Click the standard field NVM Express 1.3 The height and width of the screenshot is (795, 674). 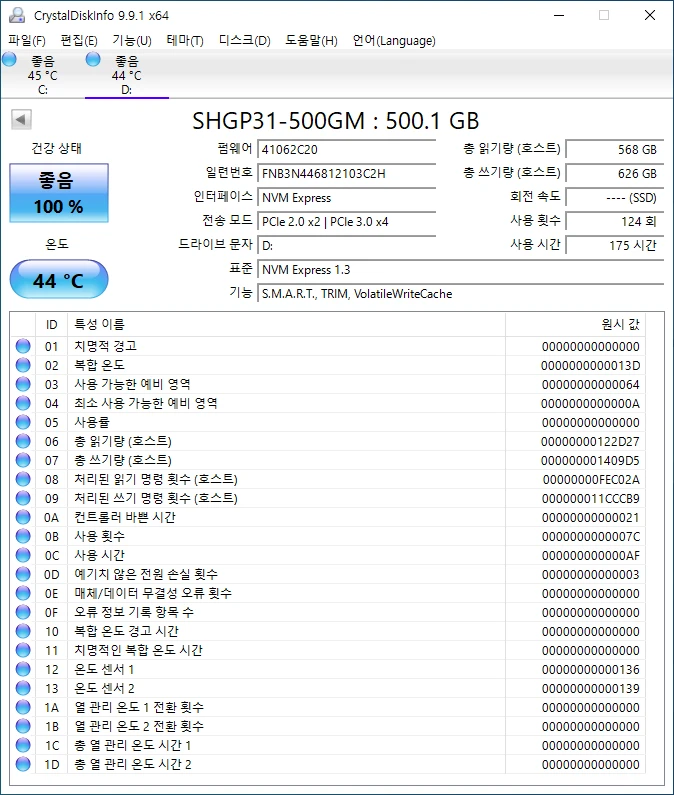click(461, 270)
